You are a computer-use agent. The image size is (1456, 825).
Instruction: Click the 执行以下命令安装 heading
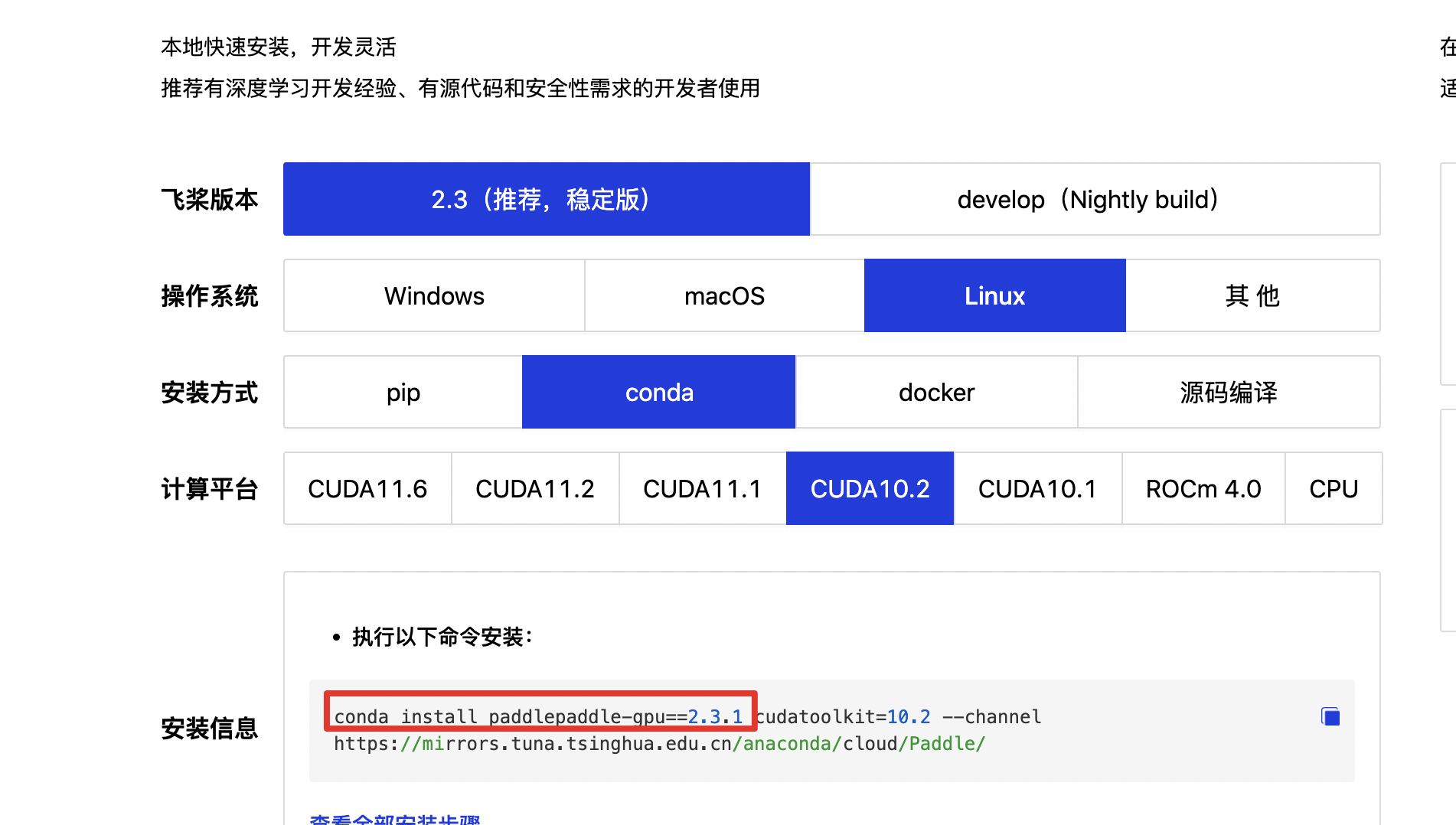(x=442, y=637)
